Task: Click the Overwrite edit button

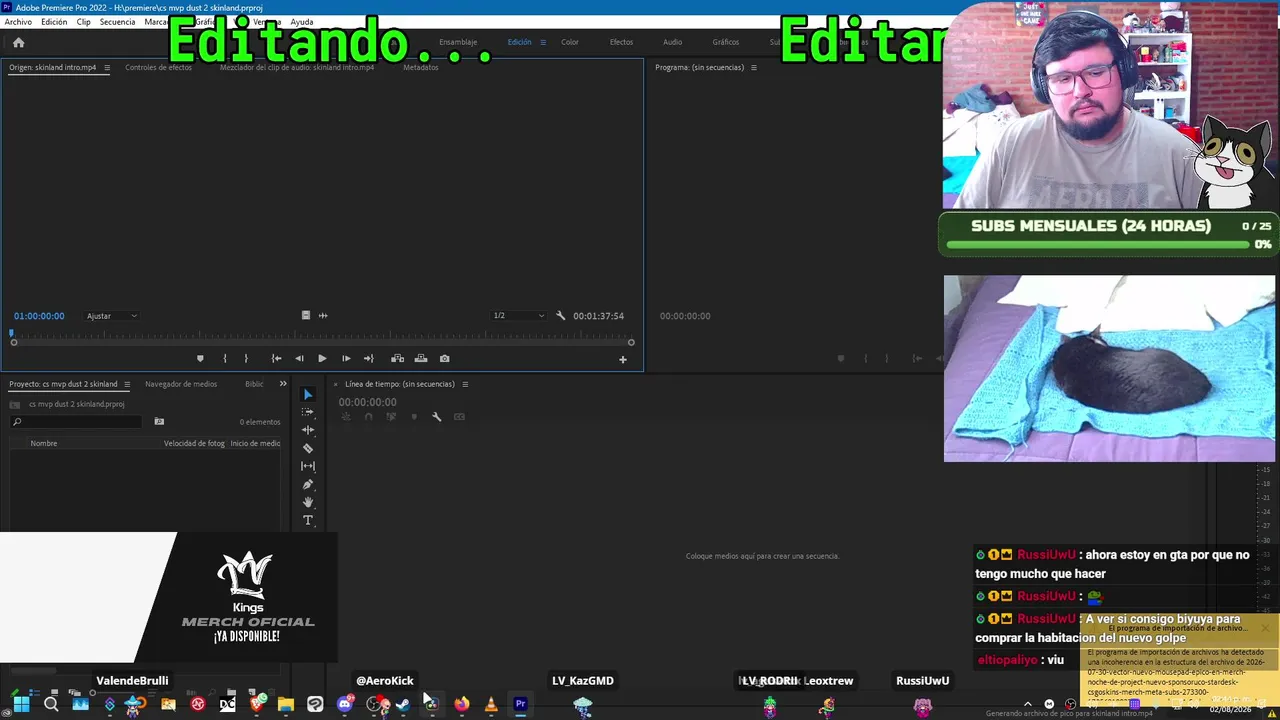Action: pos(421,358)
